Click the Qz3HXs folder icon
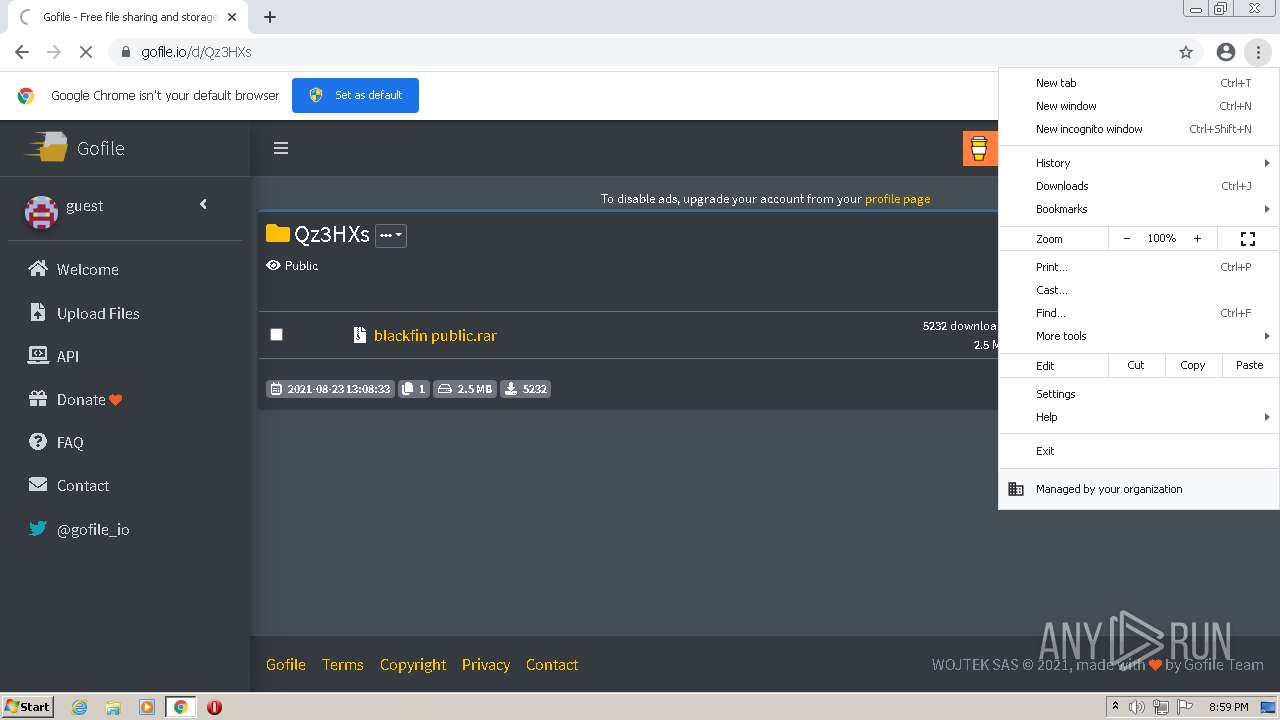The image size is (1280, 720). pyautogui.click(x=277, y=234)
